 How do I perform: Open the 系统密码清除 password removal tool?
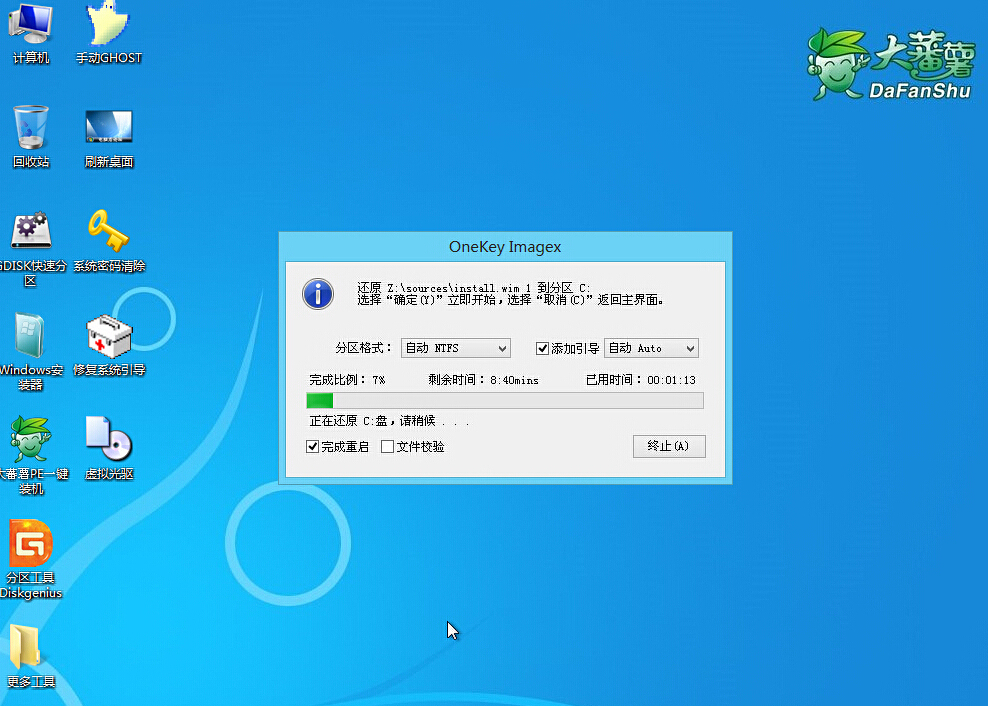click(110, 232)
